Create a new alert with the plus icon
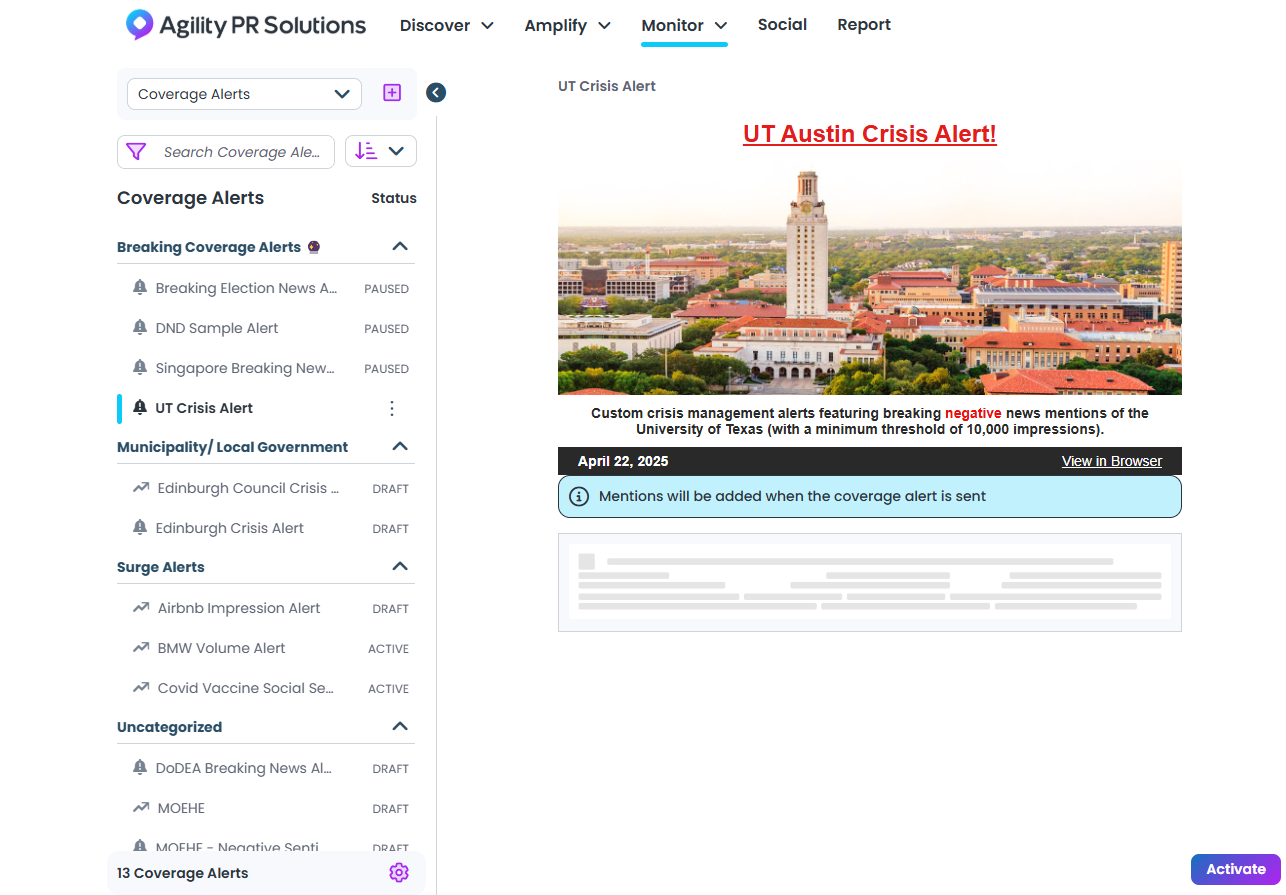Viewport: 1286px width, 895px height. tap(391, 92)
